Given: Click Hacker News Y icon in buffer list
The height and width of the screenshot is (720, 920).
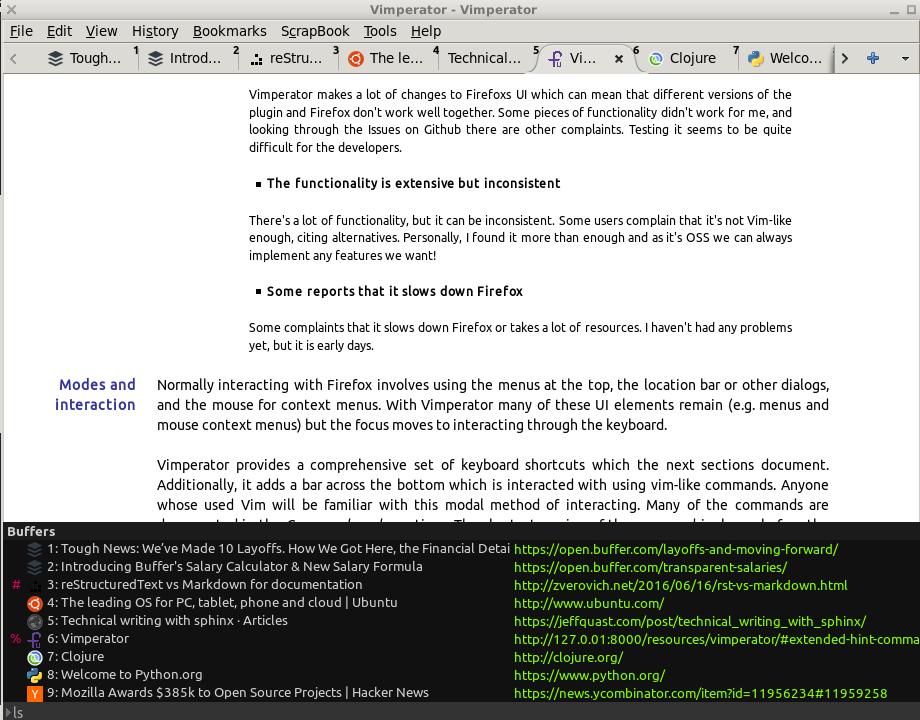Looking at the screenshot, I should coord(35,693).
